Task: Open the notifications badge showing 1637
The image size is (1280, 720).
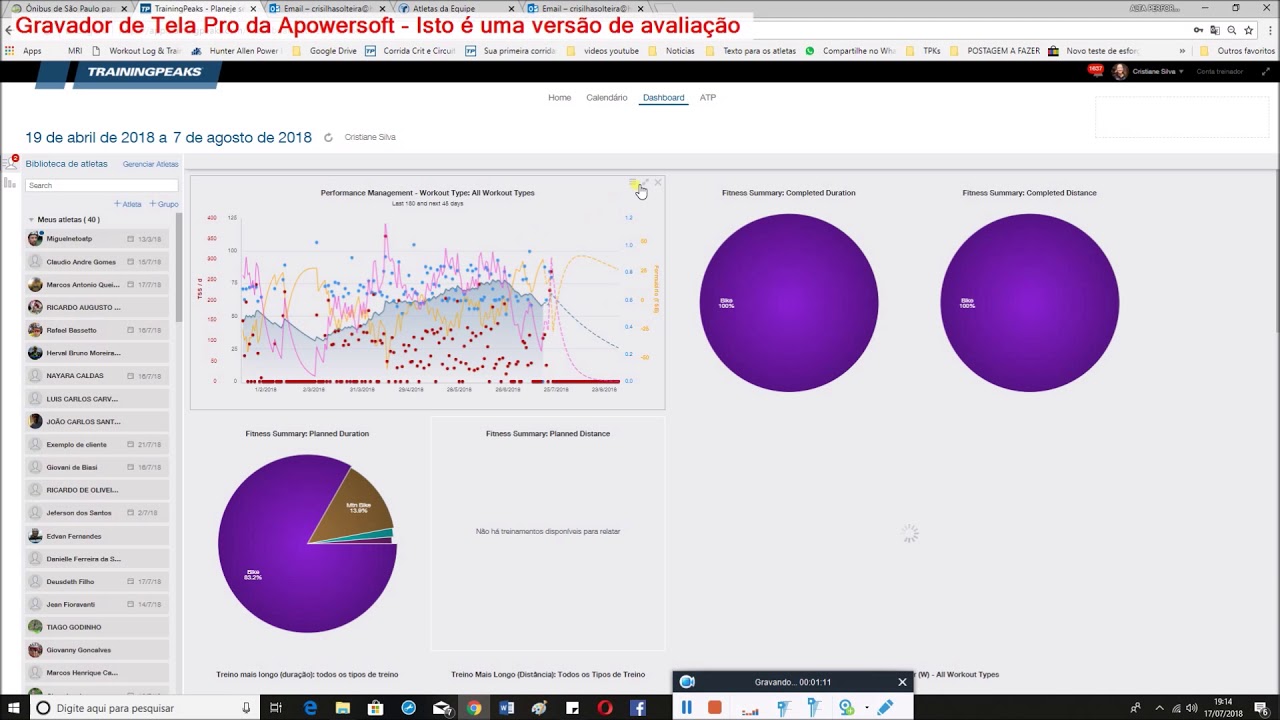Action: pyautogui.click(x=1095, y=70)
